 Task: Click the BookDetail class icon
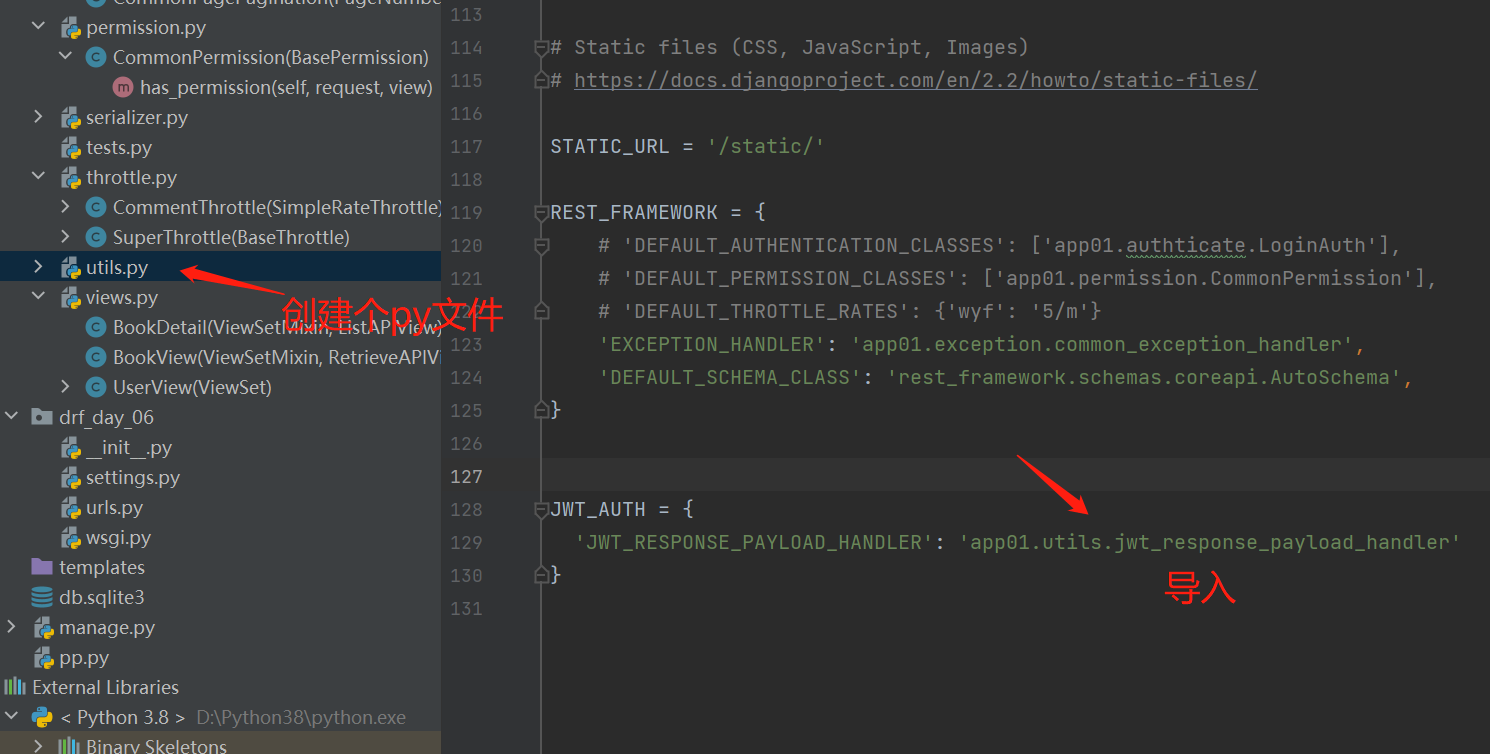pos(96,327)
